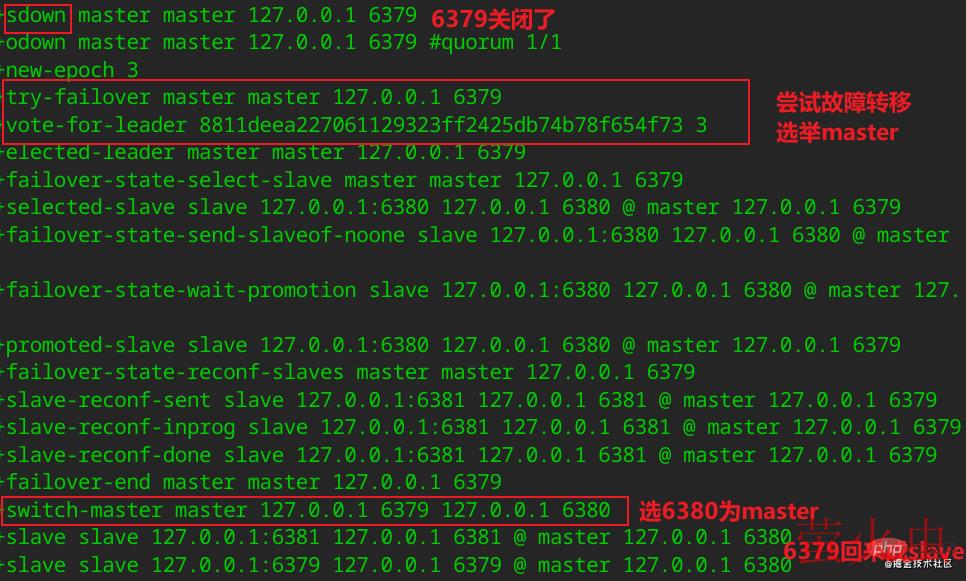Click the failover-state-select-slave line
The image size is (966, 581).
343,180
